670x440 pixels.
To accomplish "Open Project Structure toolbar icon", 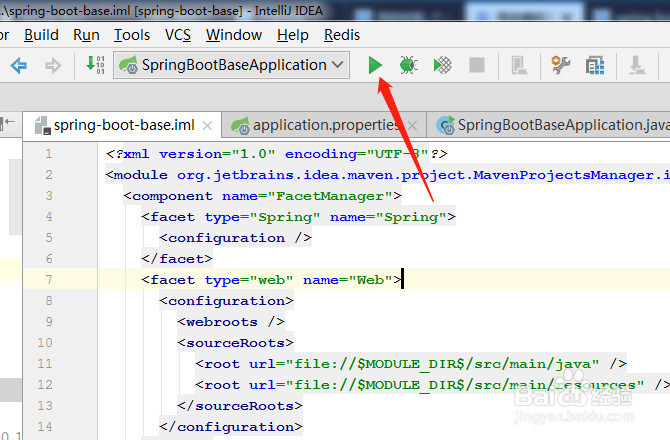I will click(x=595, y=65).
